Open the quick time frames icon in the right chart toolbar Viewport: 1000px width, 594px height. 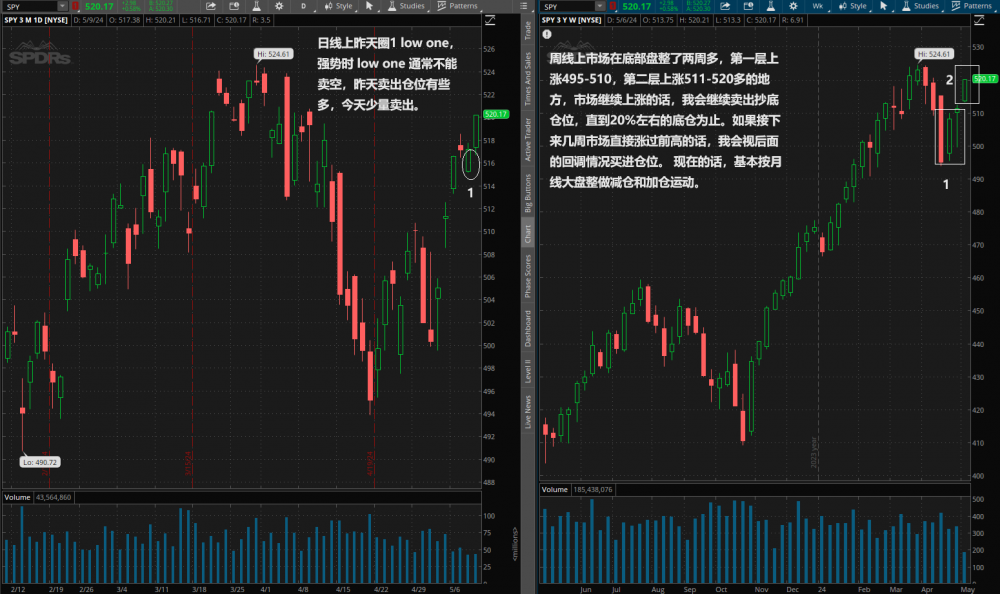[749, 6]
